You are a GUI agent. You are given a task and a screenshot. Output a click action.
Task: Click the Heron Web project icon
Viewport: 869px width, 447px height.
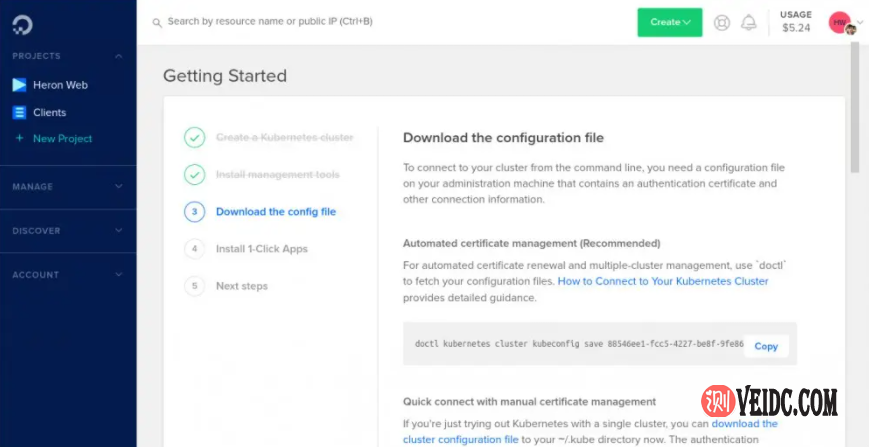click(19, 85)
